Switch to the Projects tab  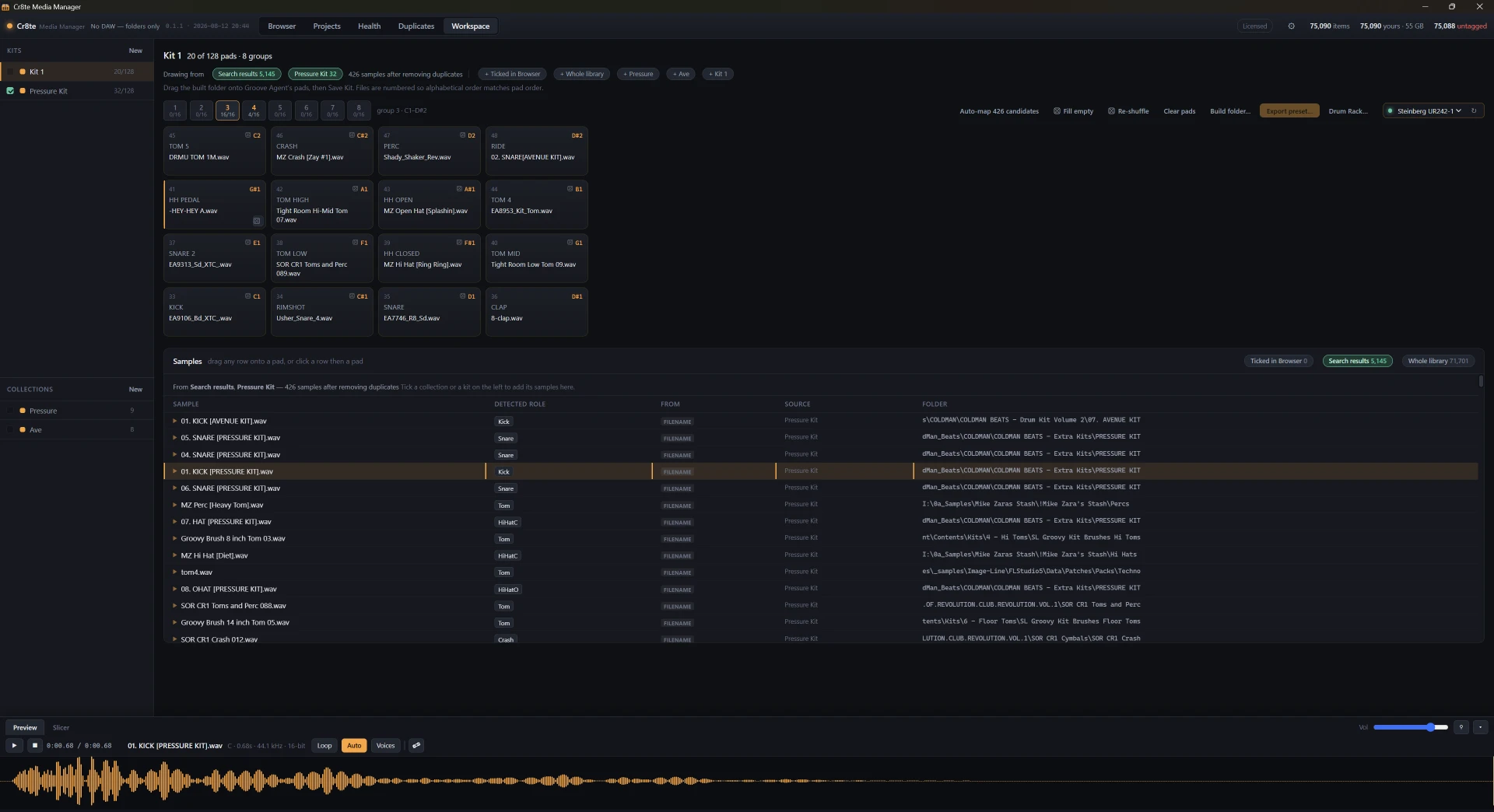tap(327, 26)
